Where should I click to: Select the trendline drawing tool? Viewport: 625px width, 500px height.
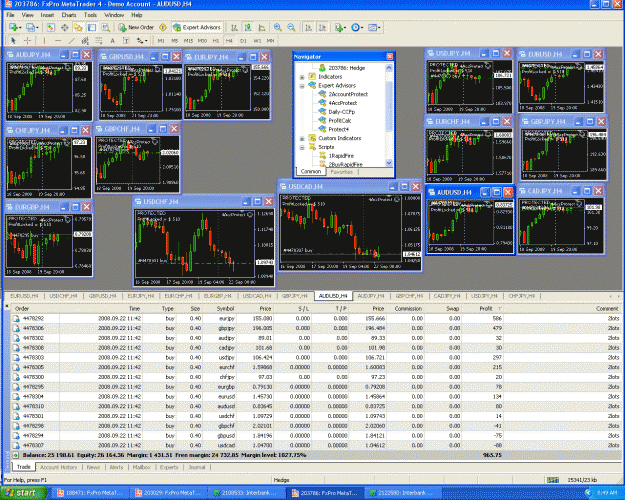71,41
